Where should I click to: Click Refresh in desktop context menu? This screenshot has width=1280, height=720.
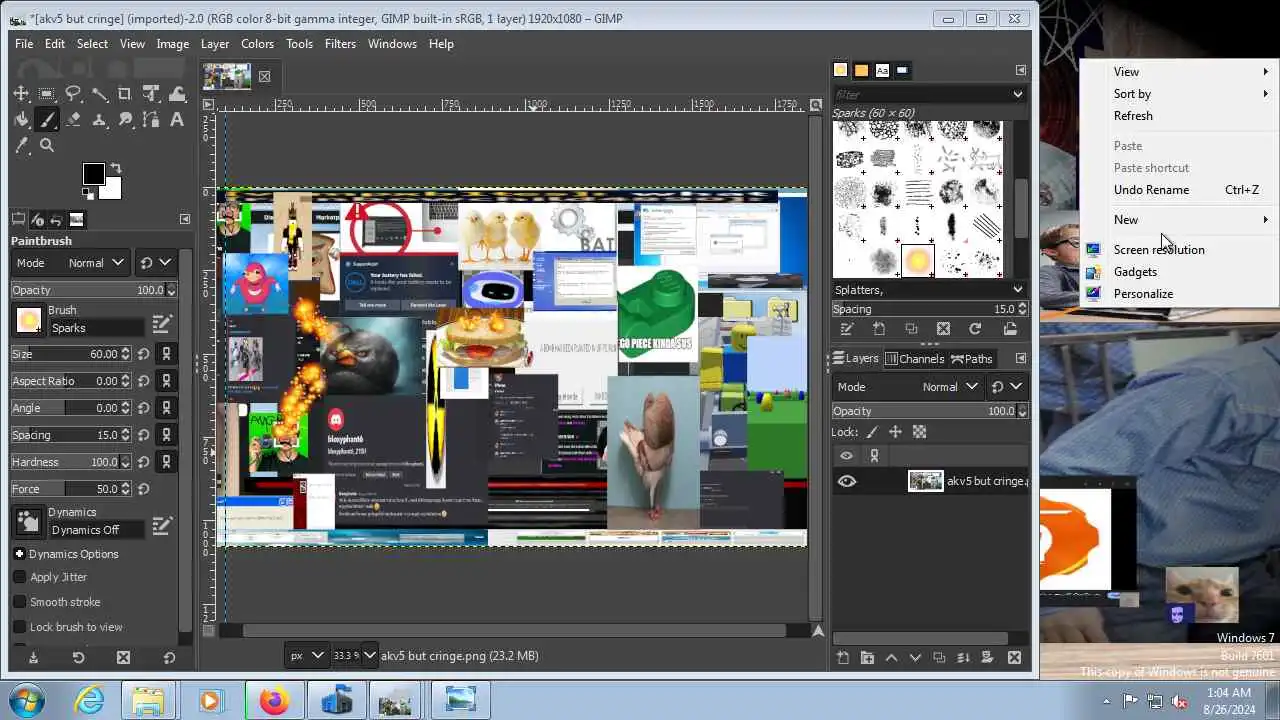click(1133, 116)
